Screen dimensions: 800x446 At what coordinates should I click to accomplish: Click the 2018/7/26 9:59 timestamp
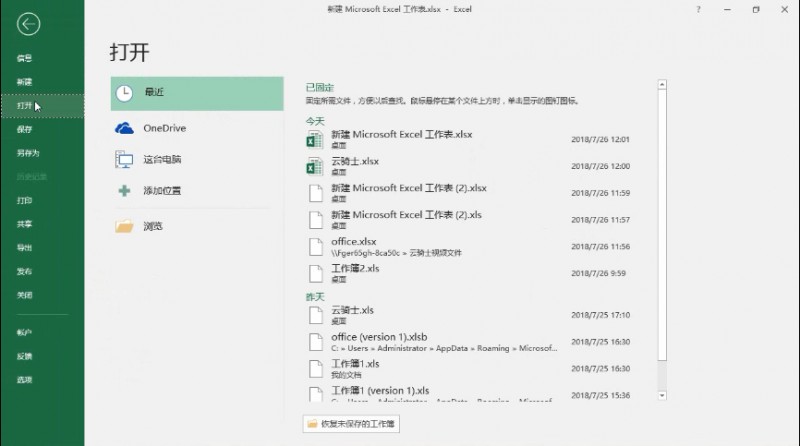point(598,274)
